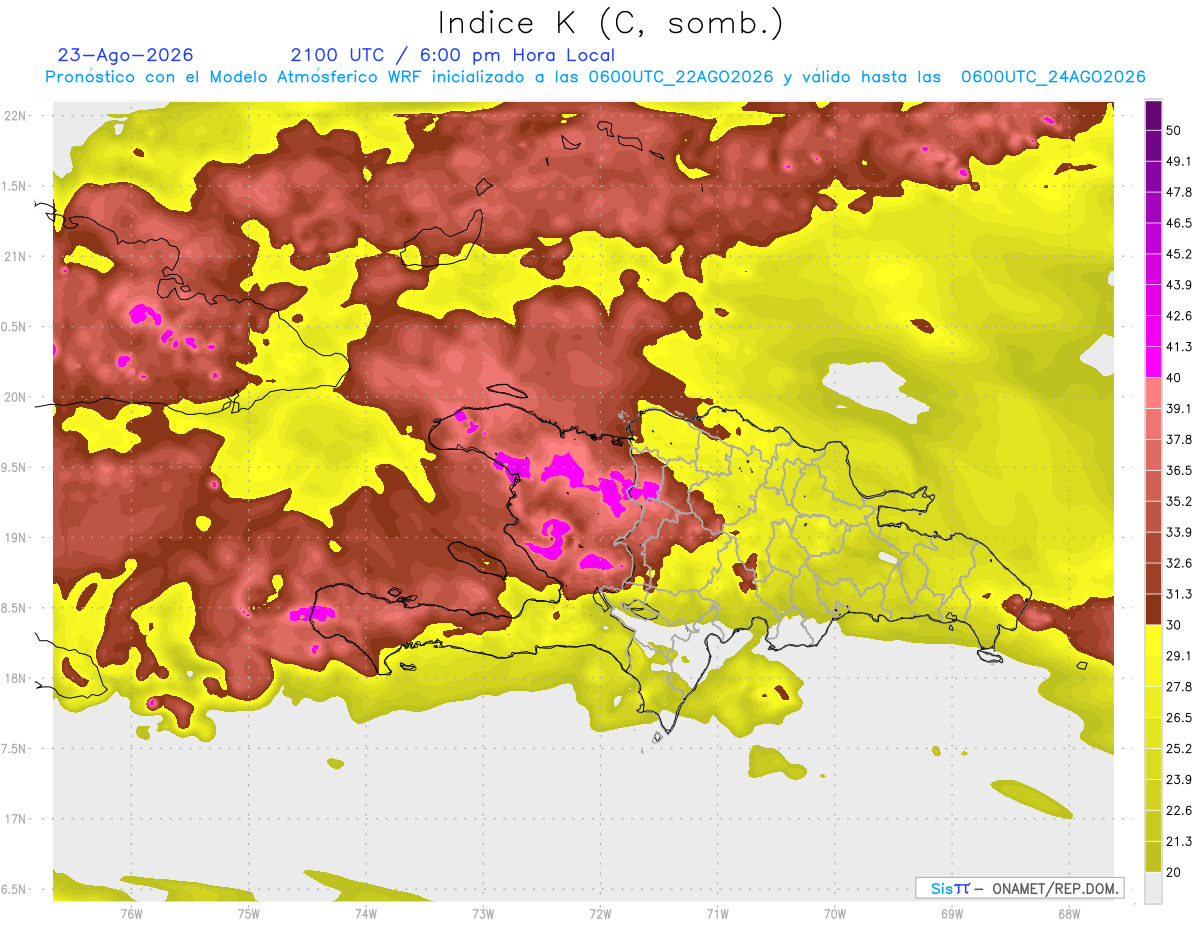Image resolution: width=1200 pixels, height=927 pixels.
Task: Click the colorbar value "50"
Action: [x=1174, y=130]
